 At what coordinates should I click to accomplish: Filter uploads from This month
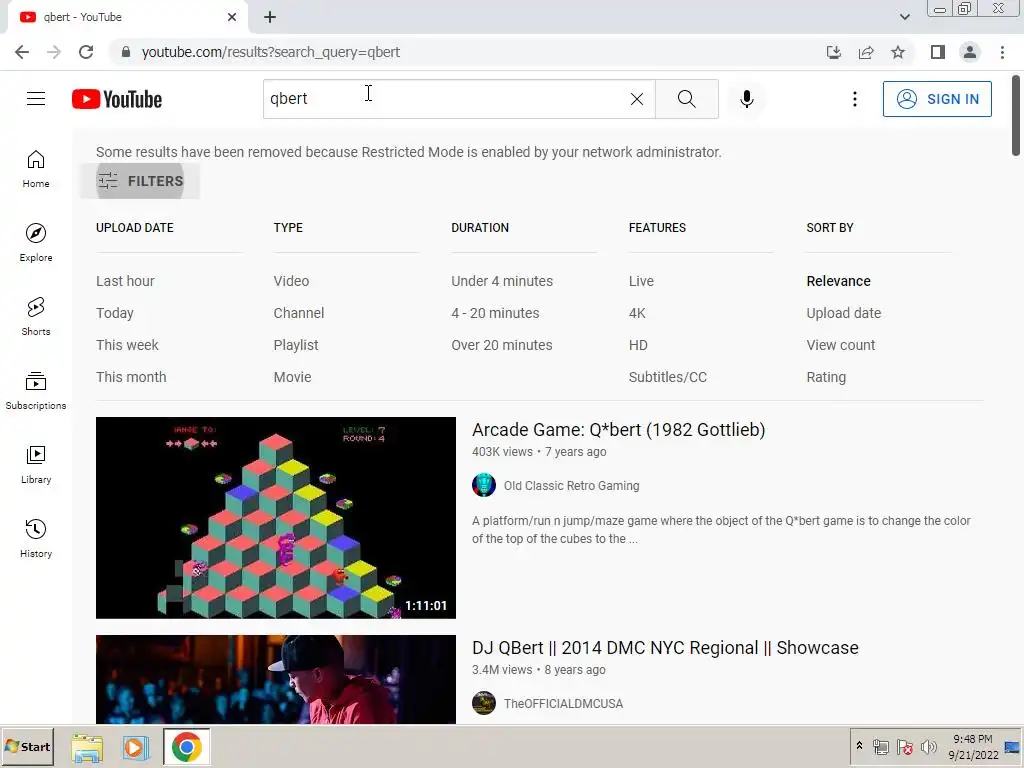(x=131, y=377)
